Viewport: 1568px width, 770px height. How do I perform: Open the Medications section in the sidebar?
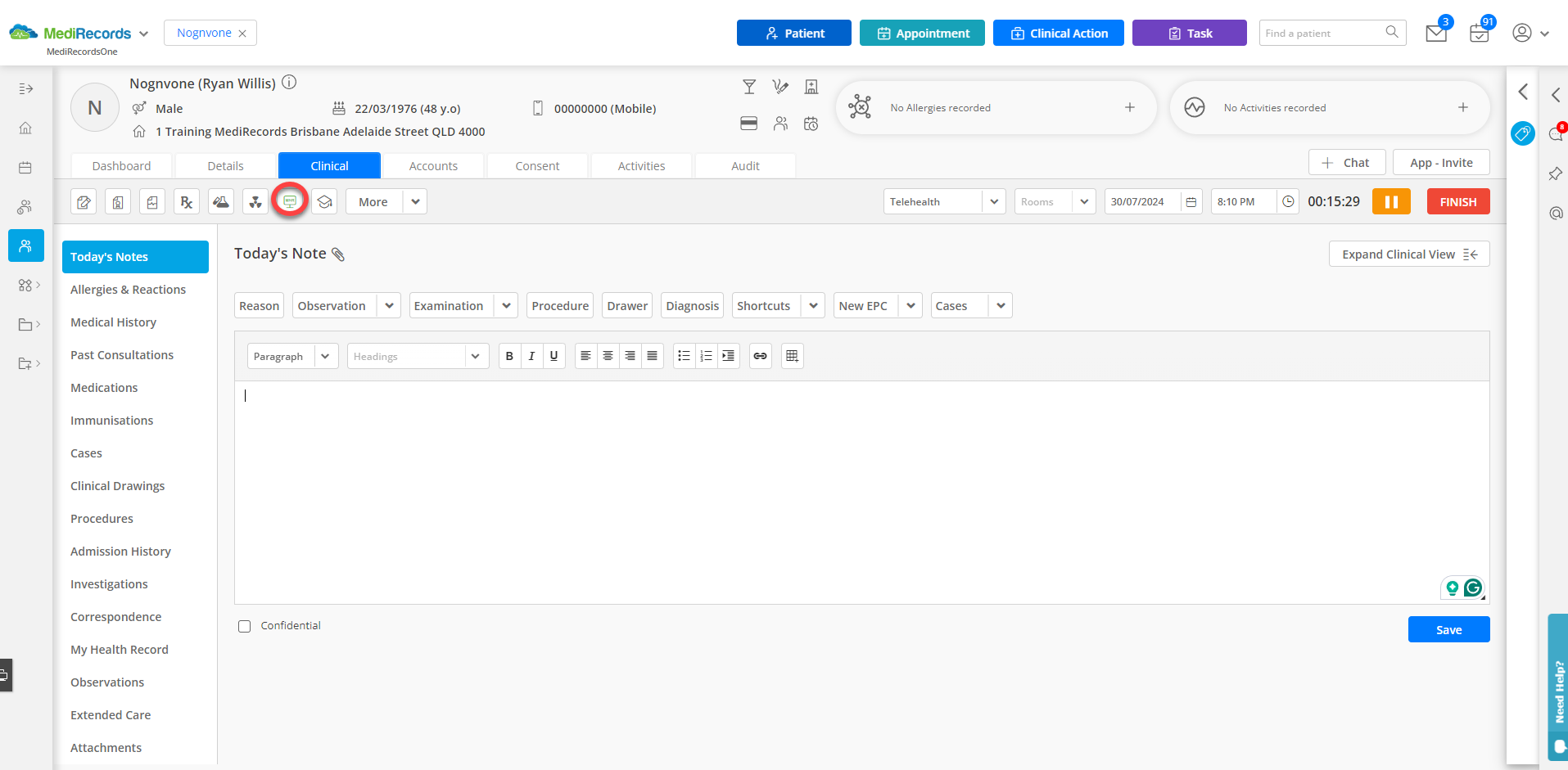(104, 387)
